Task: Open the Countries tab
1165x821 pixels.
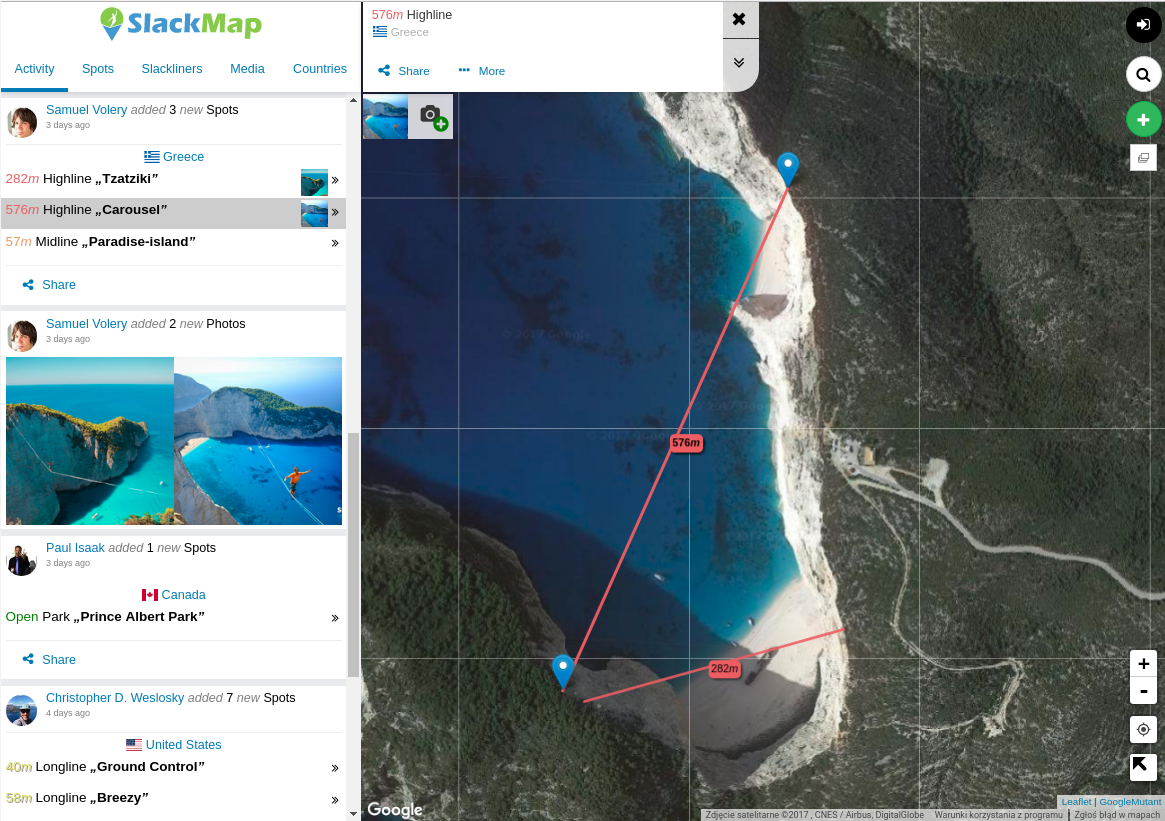Action: coord(319,69)
